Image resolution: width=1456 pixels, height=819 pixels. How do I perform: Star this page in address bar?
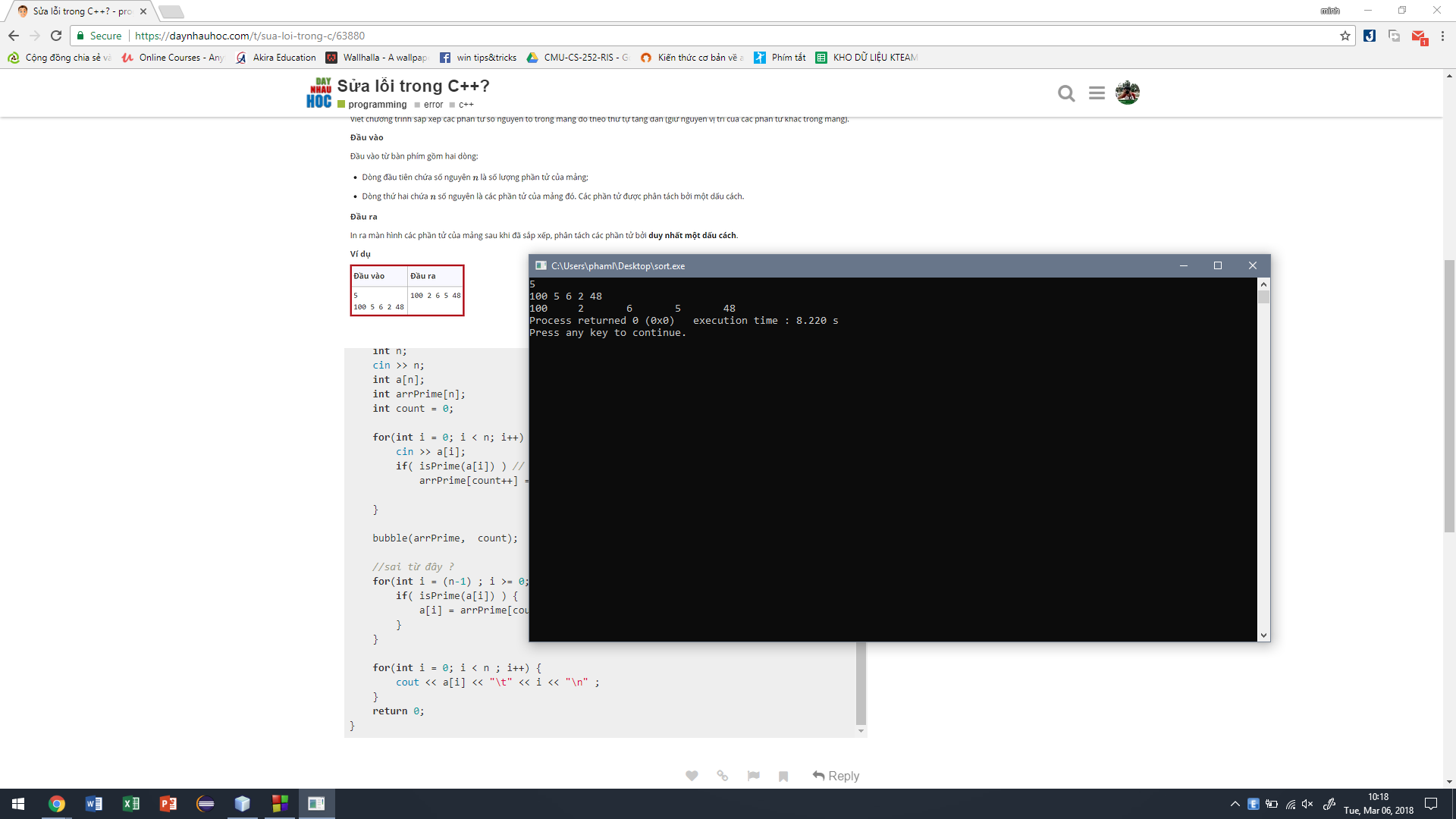[1345, 36]
